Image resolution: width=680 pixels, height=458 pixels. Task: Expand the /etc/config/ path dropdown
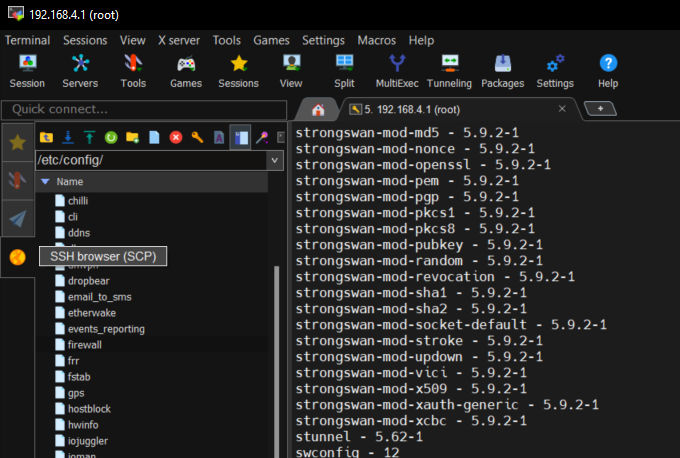coord(274,160)
